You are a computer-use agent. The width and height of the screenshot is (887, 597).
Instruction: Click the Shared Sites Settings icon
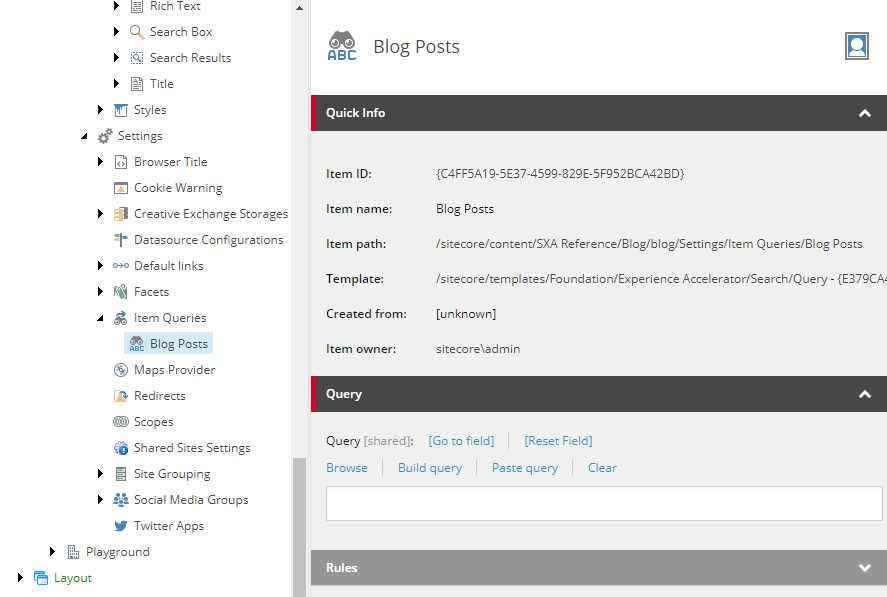[121, 448]
